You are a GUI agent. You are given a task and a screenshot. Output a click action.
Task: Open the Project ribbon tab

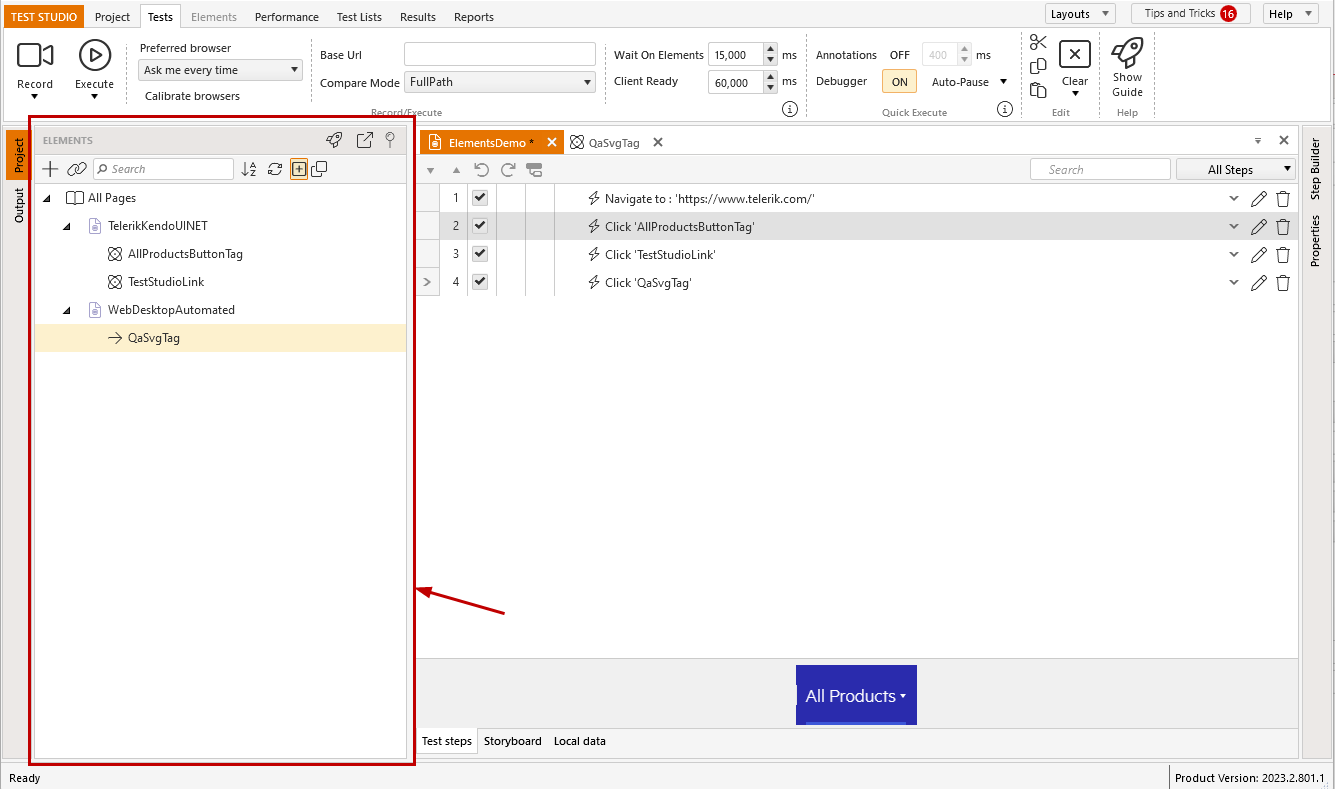click(112, 17)
